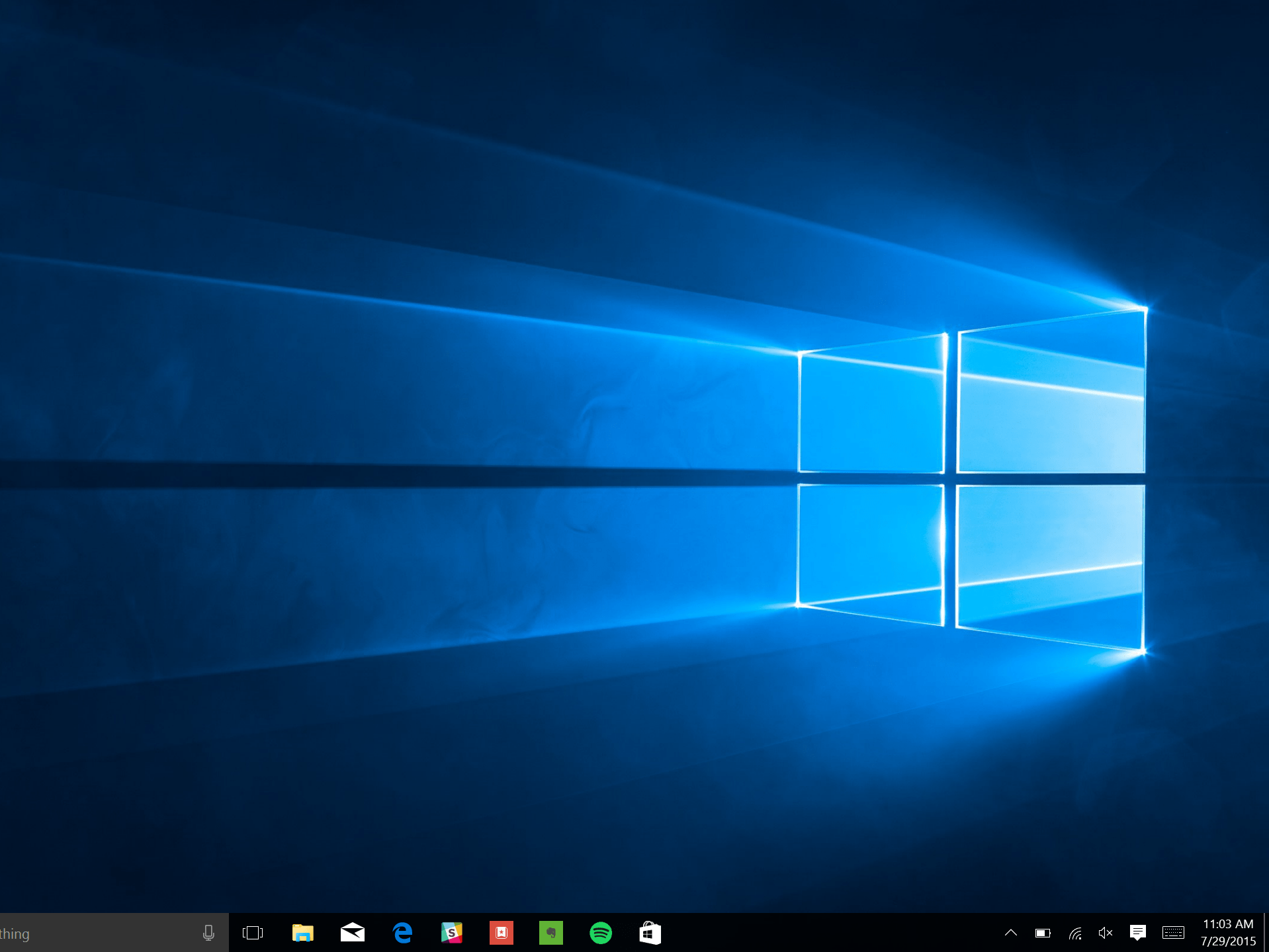Click the Cortana search box
The height and width of the screenshot is (952, 1269).
pos(114,933)
